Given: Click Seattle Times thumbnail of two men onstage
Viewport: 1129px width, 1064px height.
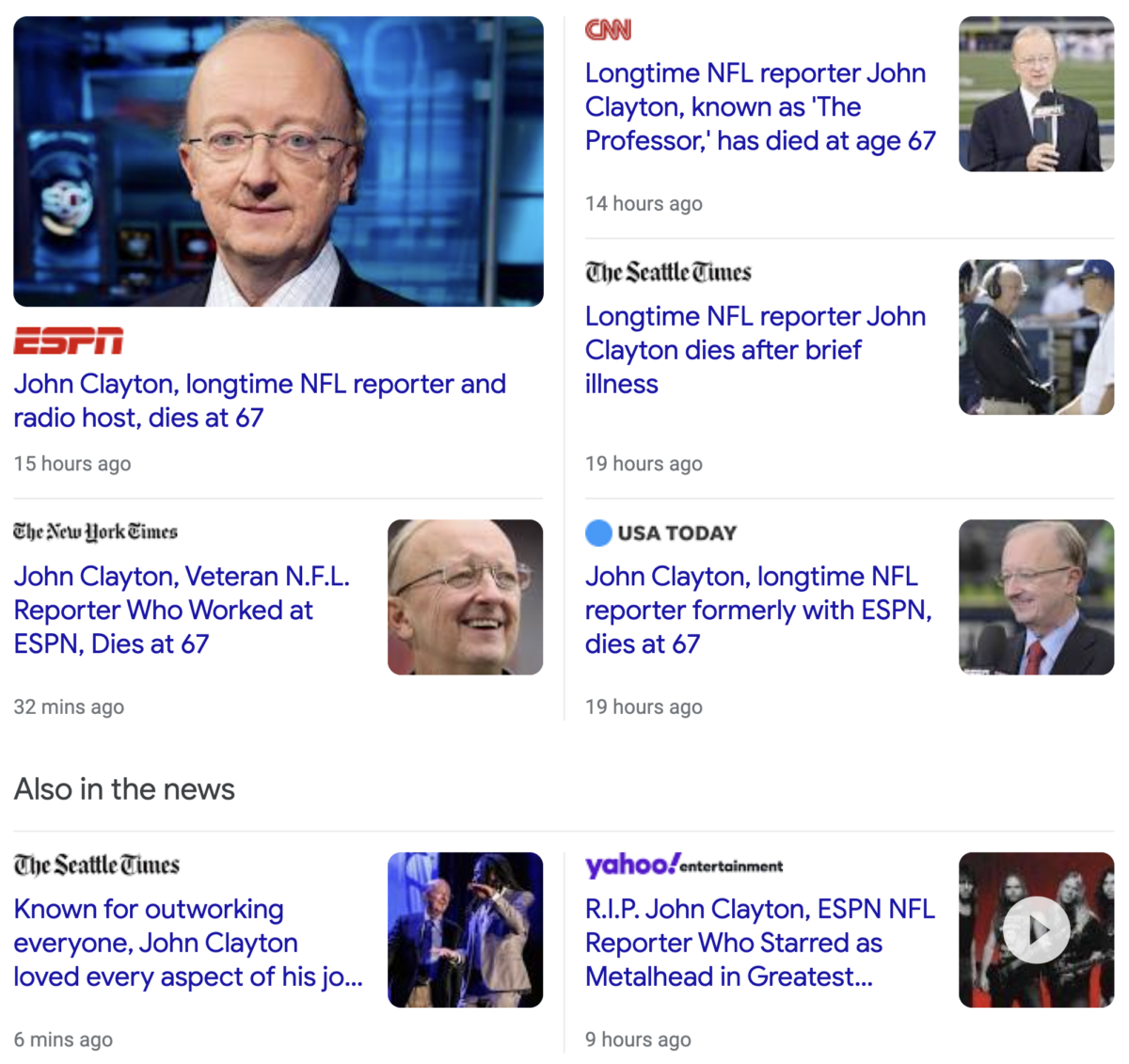Looking at the screenshot, I should click(466, 930).
